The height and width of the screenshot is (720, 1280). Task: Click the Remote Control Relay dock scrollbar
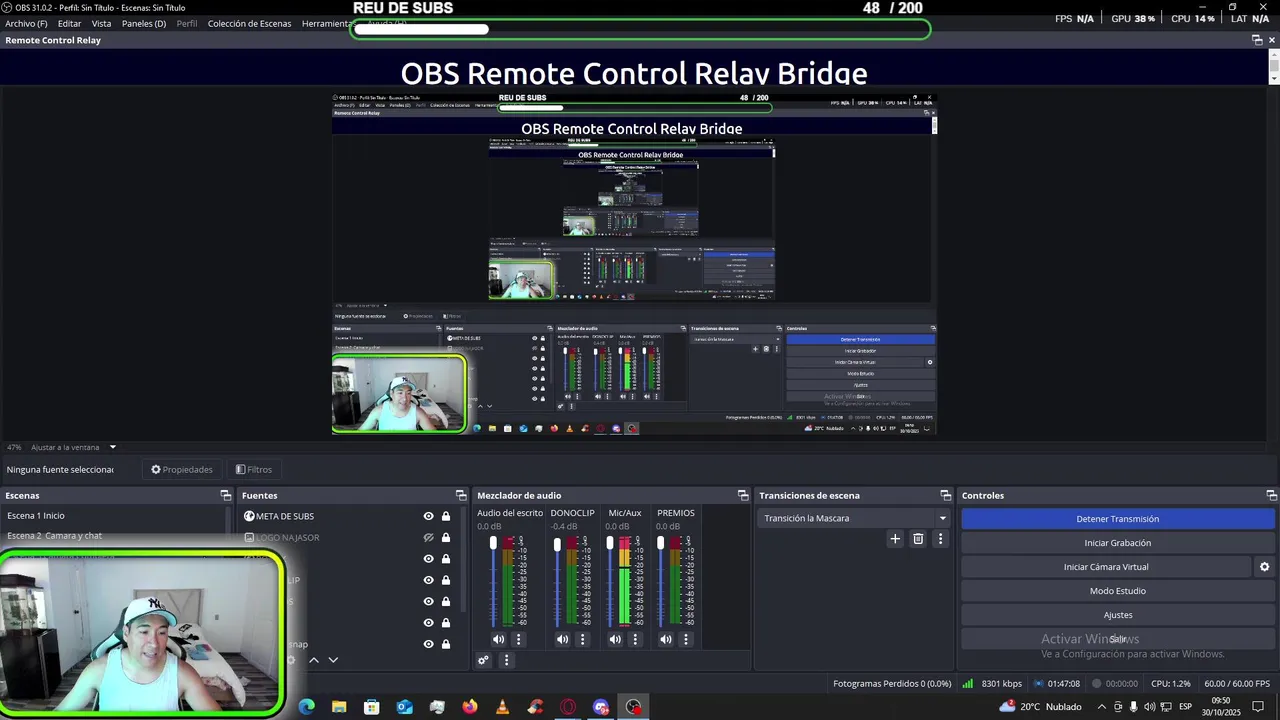pos(1273,66)
